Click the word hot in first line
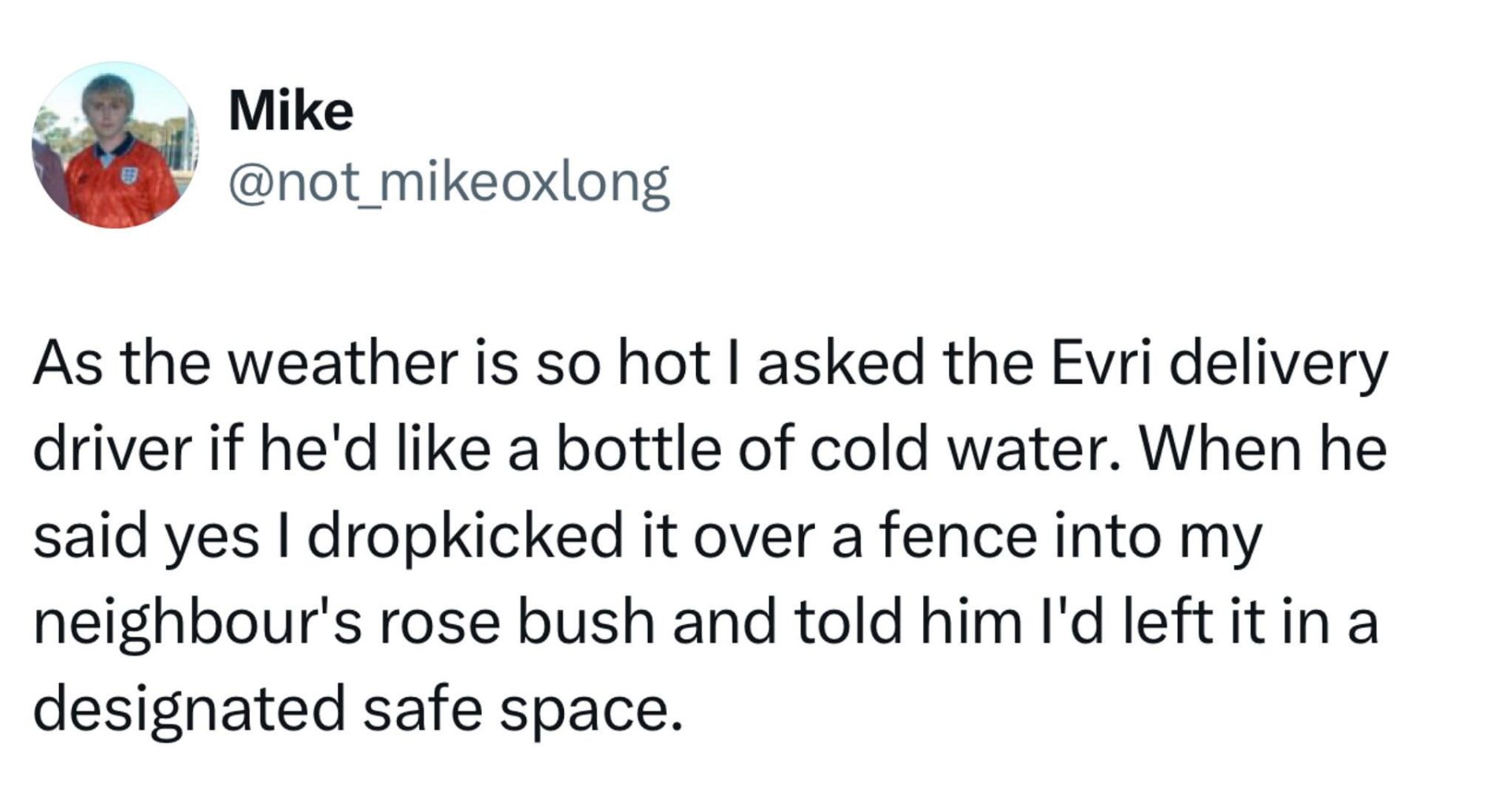This screenshot has height=806, width=1512. tap(663, 364)
